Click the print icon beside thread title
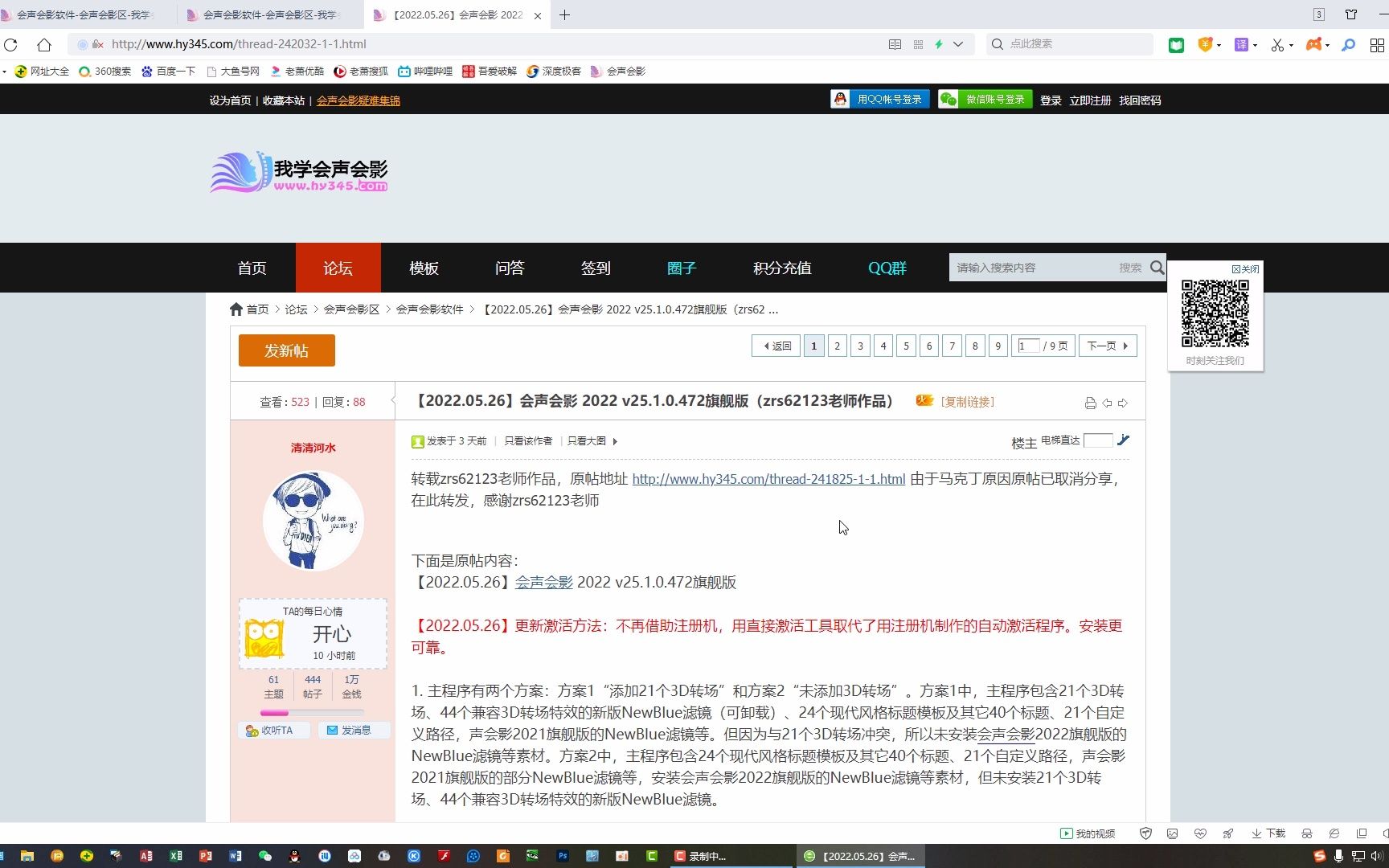 (1090, 403)
